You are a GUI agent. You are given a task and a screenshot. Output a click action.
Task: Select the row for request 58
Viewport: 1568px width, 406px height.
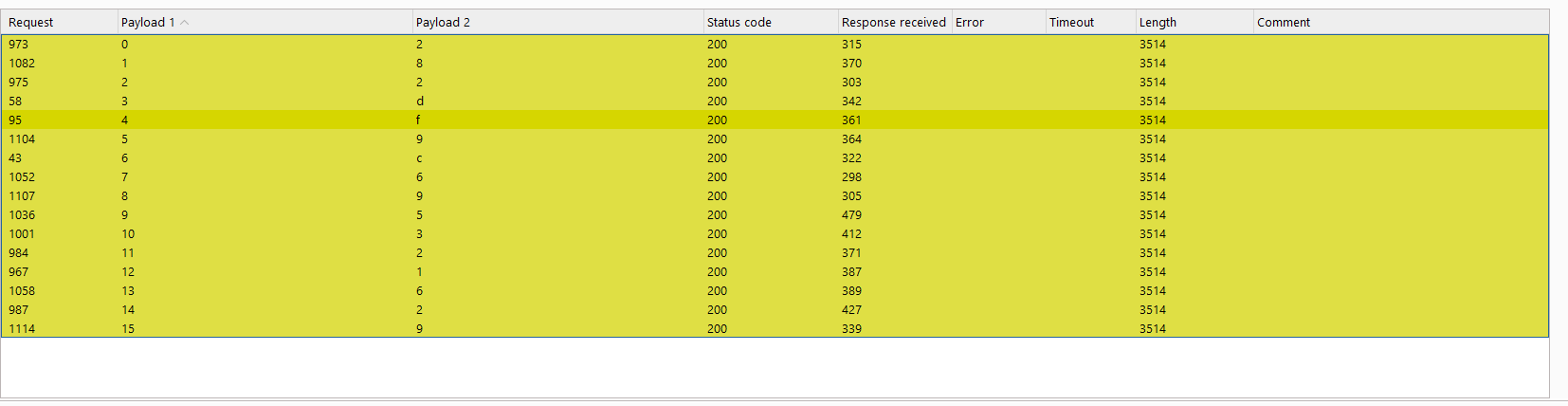[x=15, y=101]
